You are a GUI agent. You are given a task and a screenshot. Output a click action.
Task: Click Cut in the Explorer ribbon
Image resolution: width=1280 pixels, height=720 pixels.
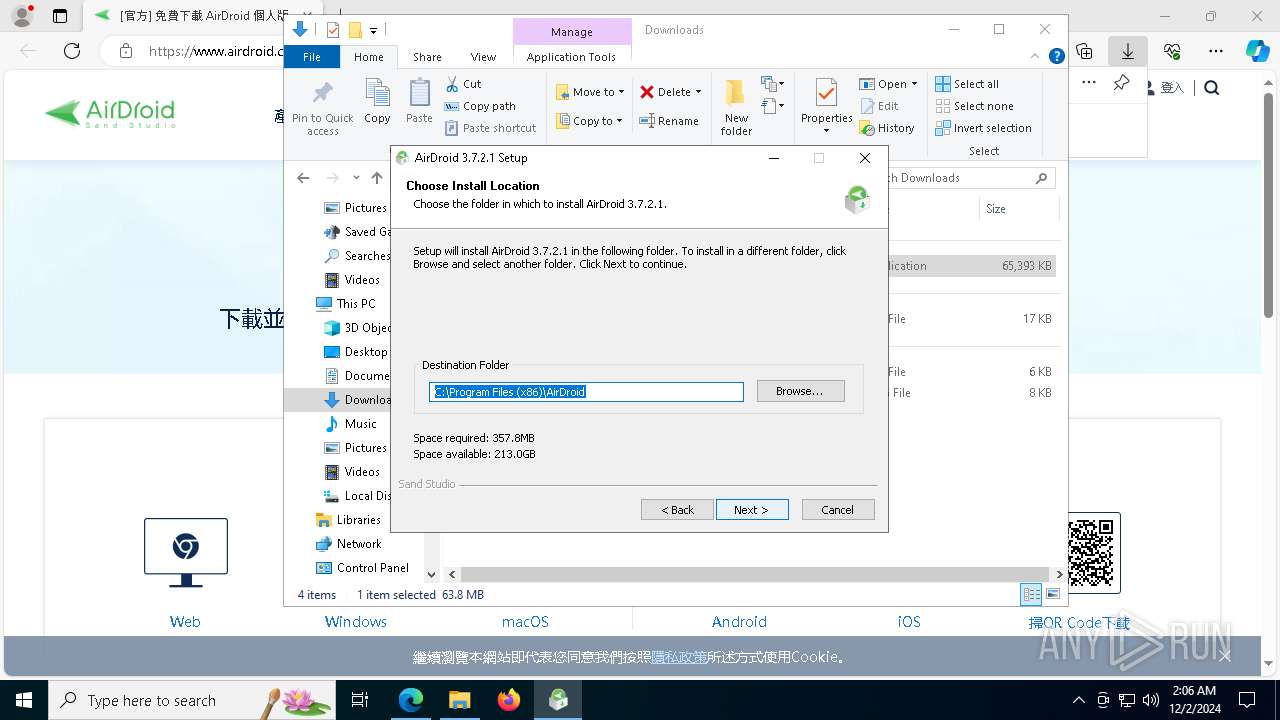pos(463,84)
